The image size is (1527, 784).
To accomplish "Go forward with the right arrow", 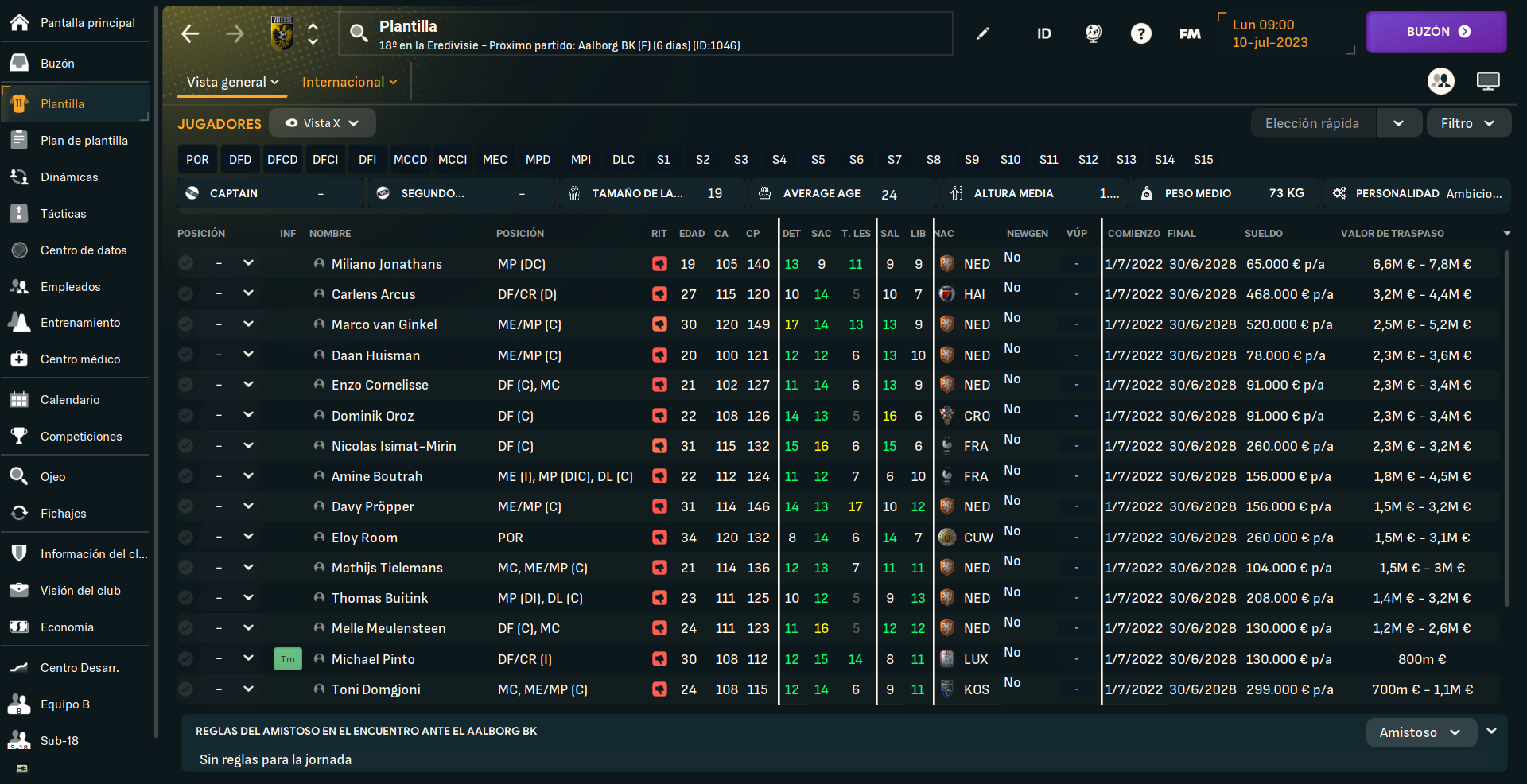I will (235, 33).
